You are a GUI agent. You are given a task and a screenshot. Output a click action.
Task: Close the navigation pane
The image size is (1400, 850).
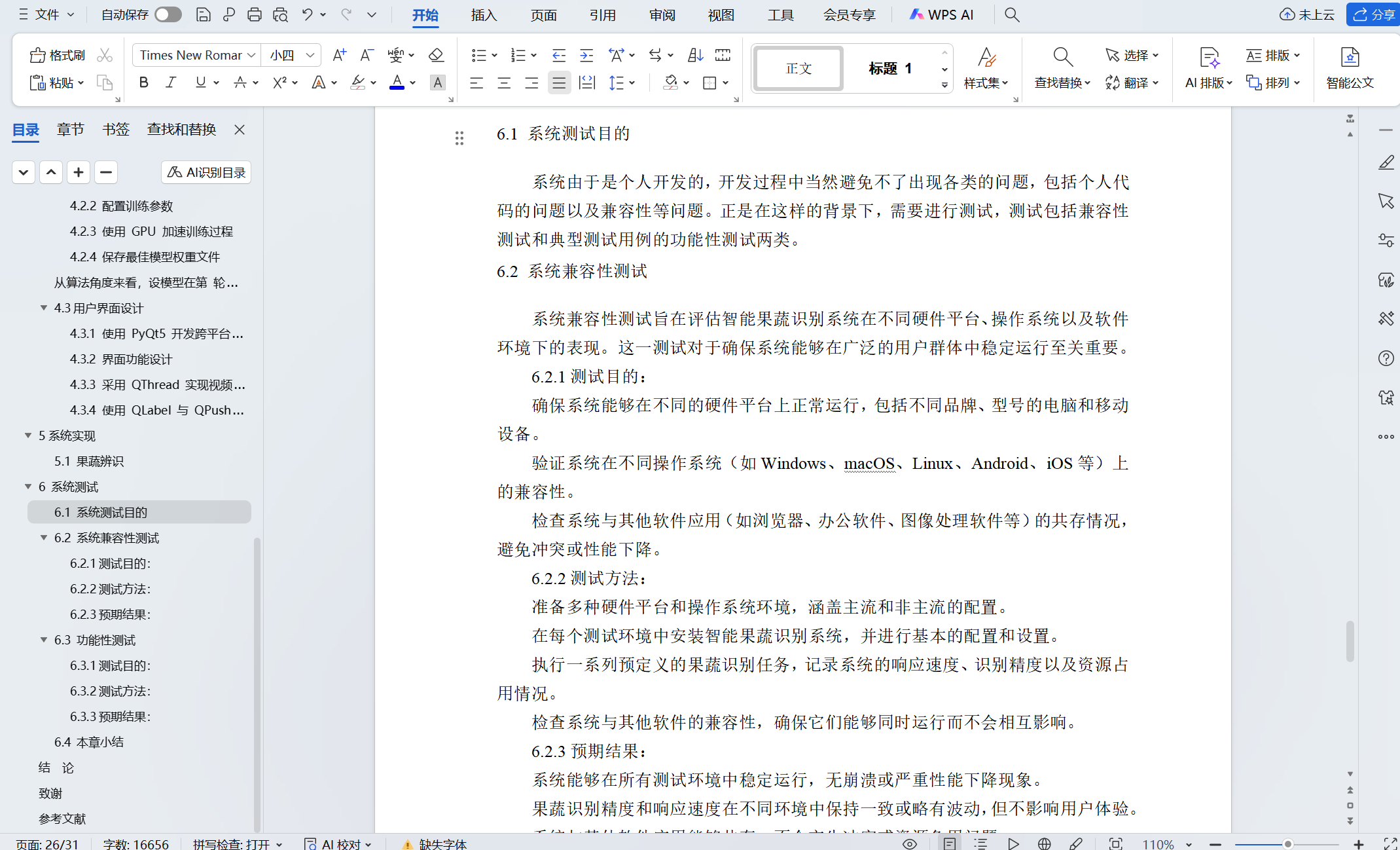(240, 130)
